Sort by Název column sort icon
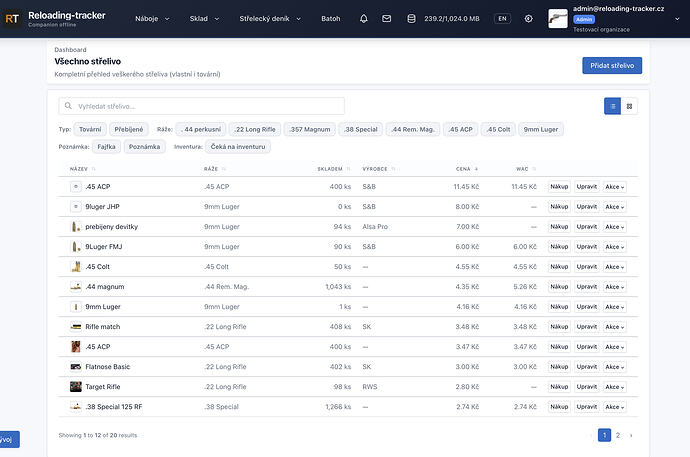This screenshot has width=690, height=457. point(93,169)
